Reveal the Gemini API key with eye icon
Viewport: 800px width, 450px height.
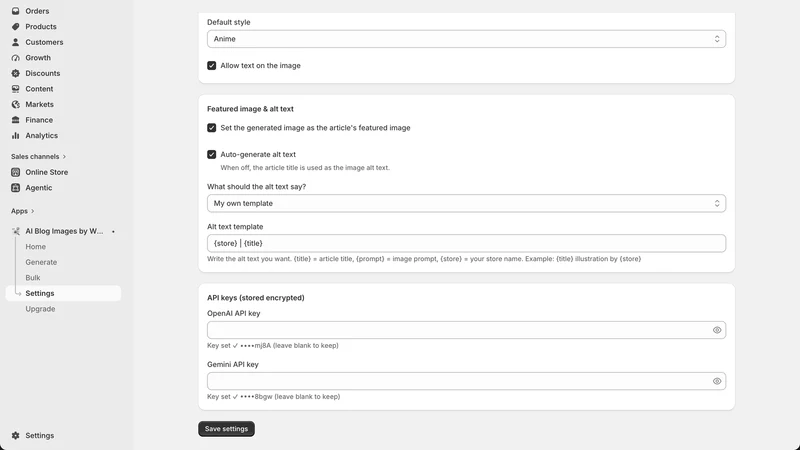(x=717, y=381)
